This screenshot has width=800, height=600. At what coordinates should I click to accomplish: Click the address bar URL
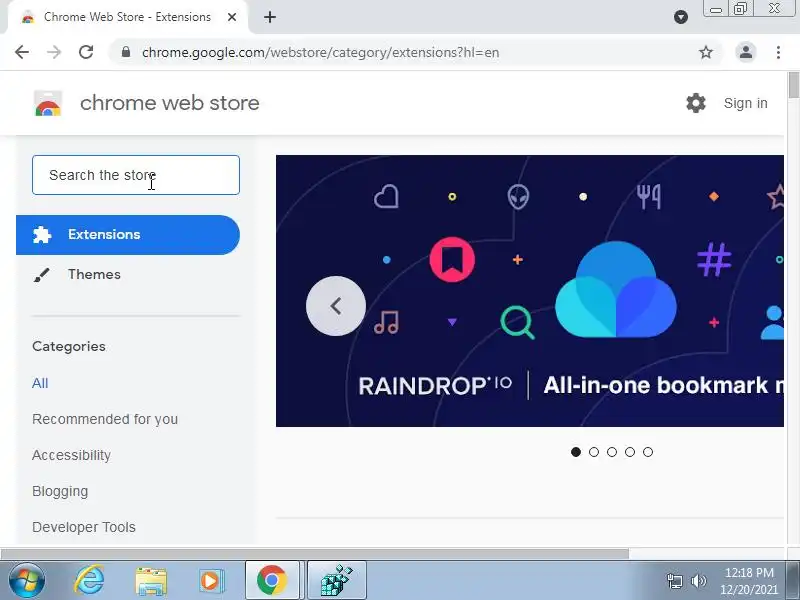(320, 52)
